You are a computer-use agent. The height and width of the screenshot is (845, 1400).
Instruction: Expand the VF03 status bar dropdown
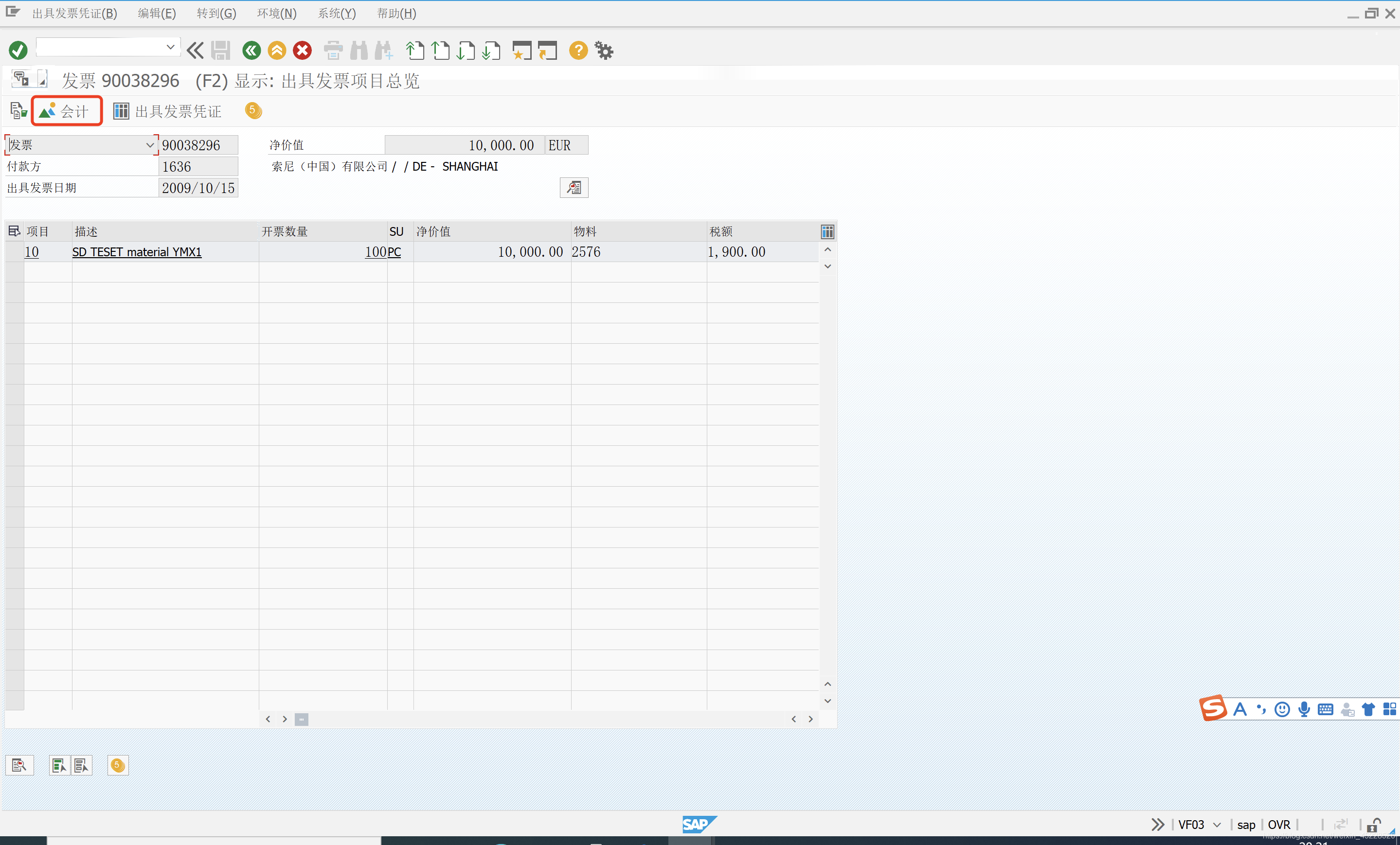1217,824
